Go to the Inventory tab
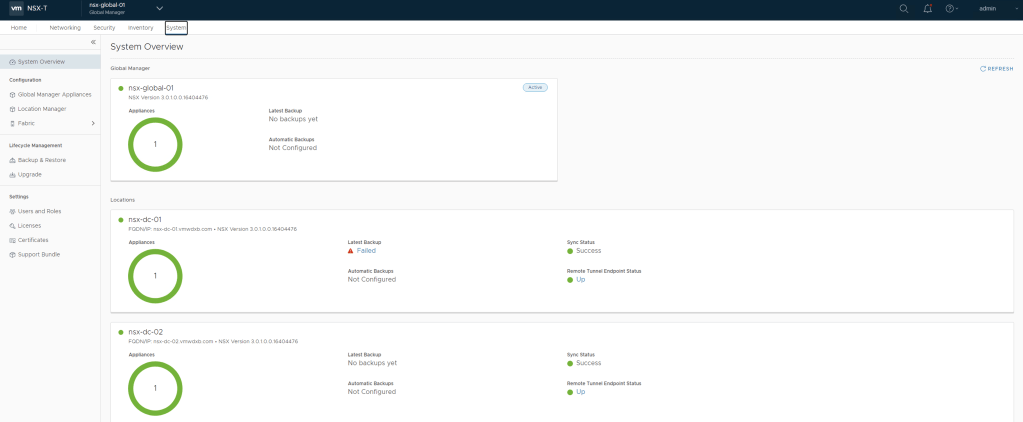 coord(141,27)
